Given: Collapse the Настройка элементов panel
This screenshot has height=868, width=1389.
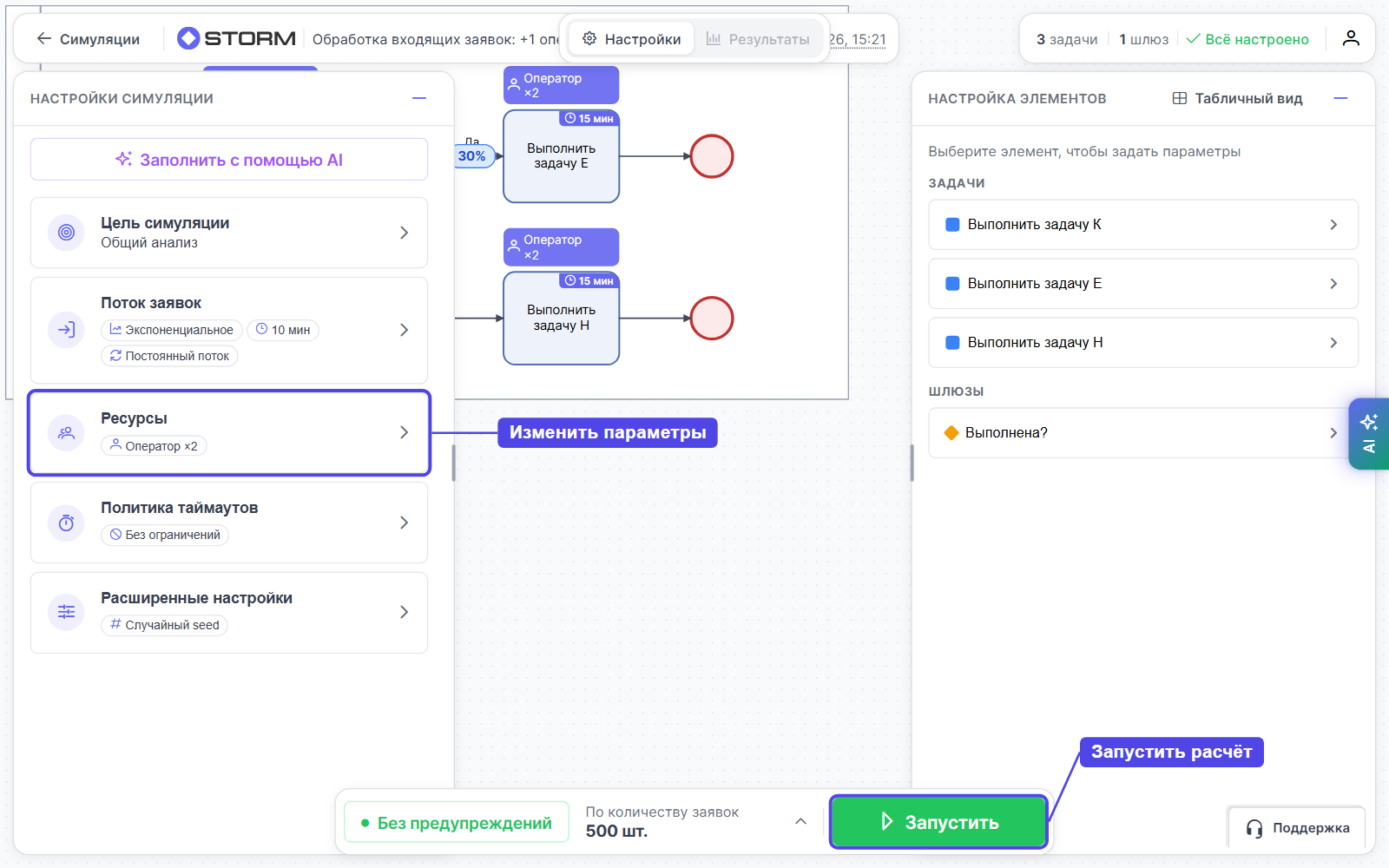Looking at the screenshot, I should [x=1340, y=98].
